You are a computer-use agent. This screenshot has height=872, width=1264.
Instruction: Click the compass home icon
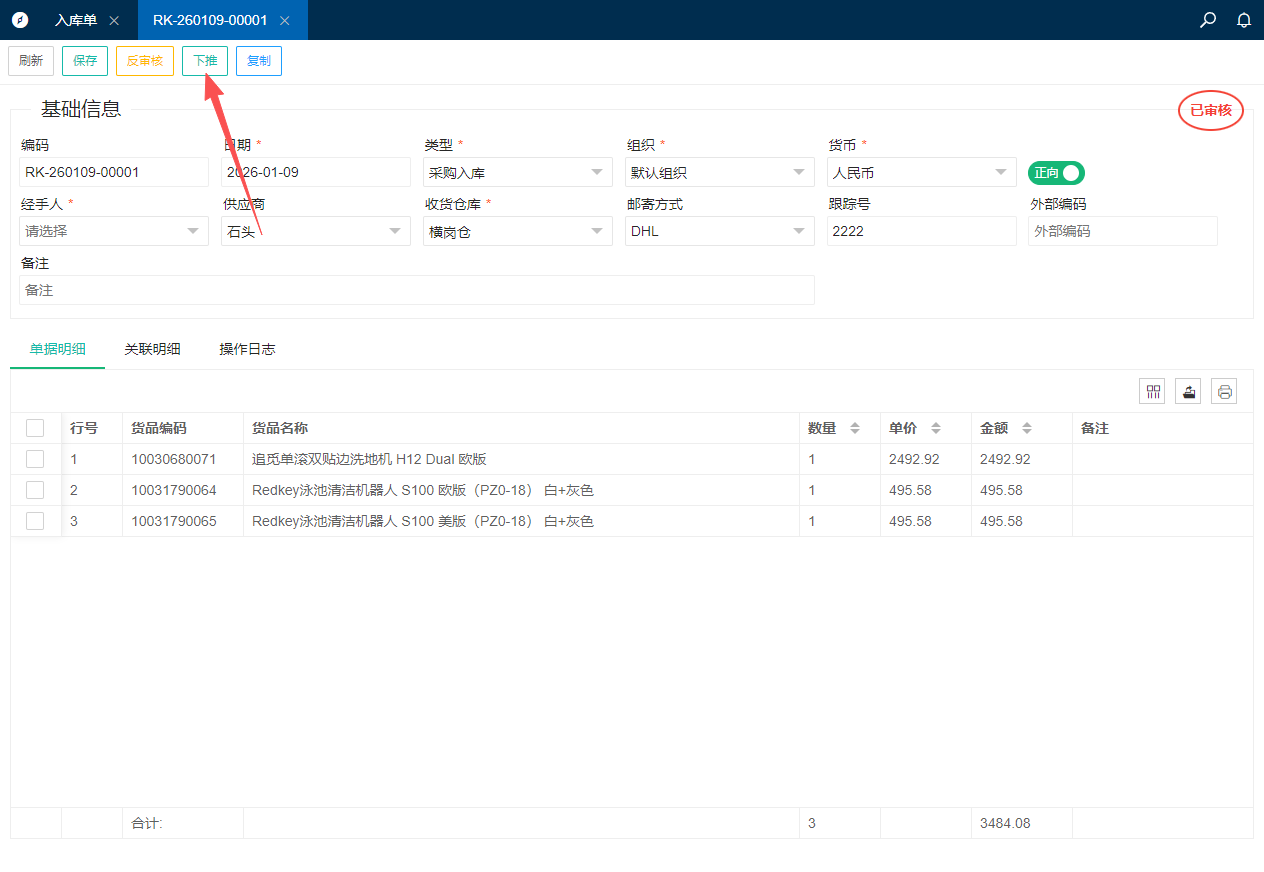[x=20, y=20]
